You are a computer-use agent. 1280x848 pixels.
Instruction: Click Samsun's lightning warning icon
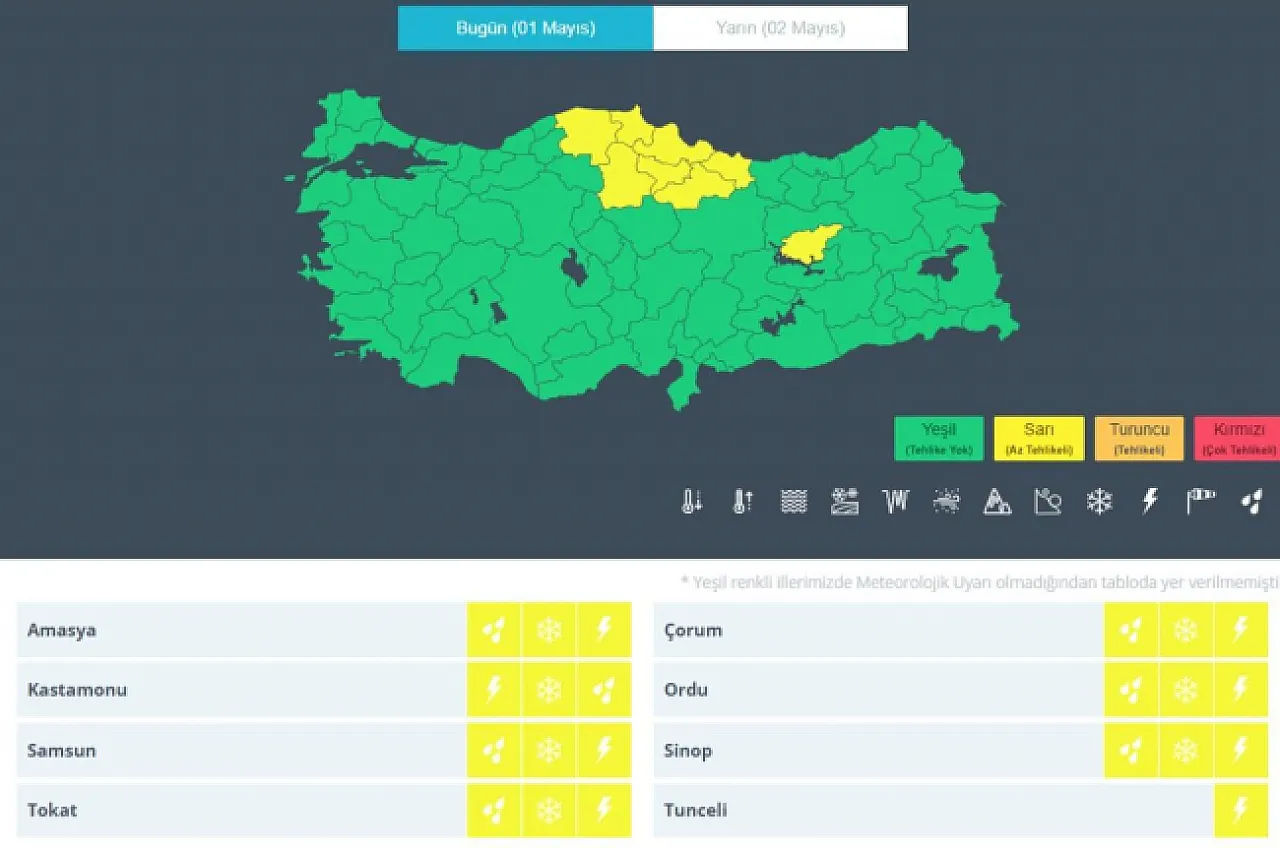[x=604, y=750]
